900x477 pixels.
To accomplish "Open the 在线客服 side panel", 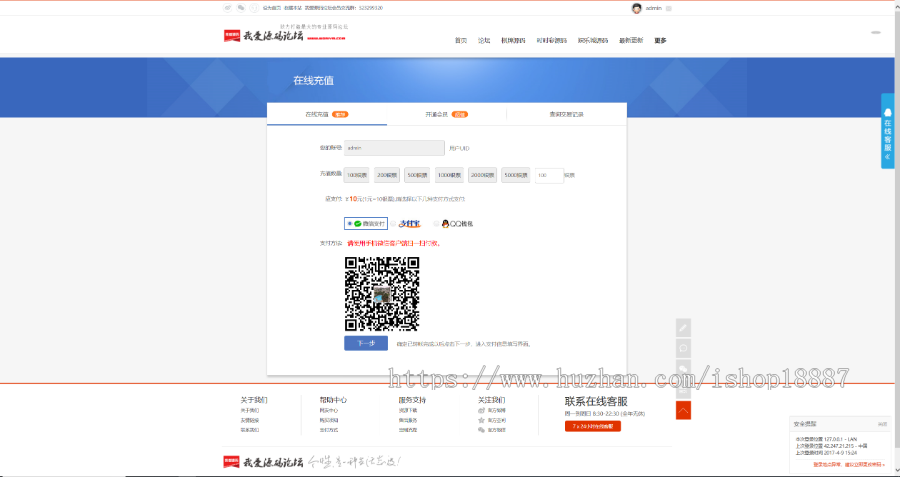I will [x=888, y=131].
